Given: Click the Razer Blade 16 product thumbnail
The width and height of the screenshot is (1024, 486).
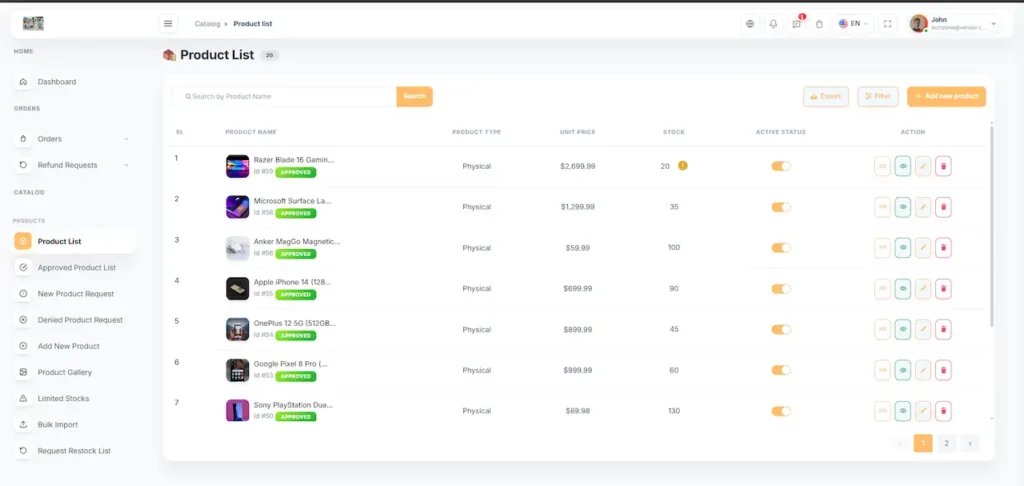Looking at the screenshot, I should coord(238,167).
